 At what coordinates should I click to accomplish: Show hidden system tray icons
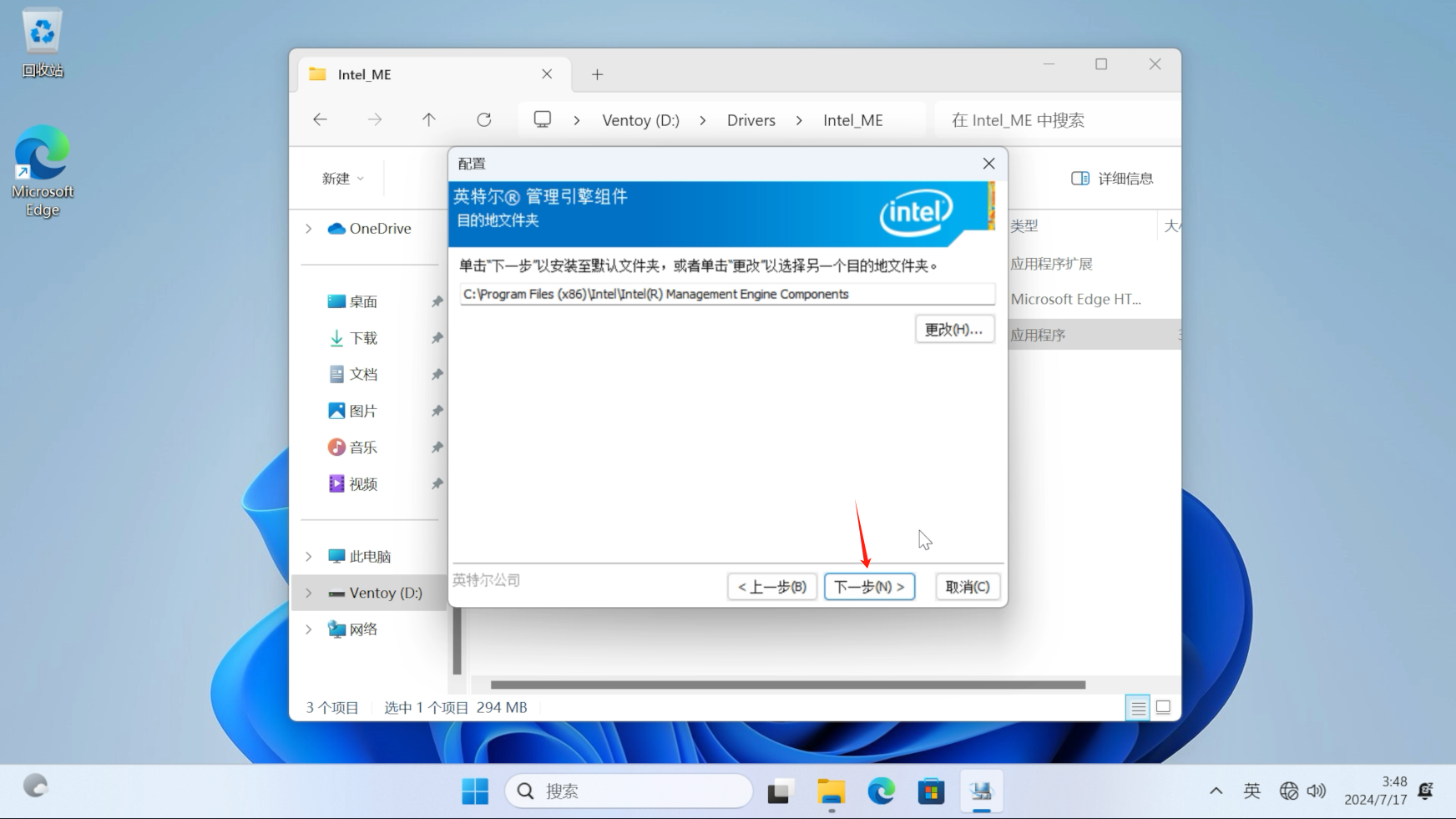point(1216,791)
